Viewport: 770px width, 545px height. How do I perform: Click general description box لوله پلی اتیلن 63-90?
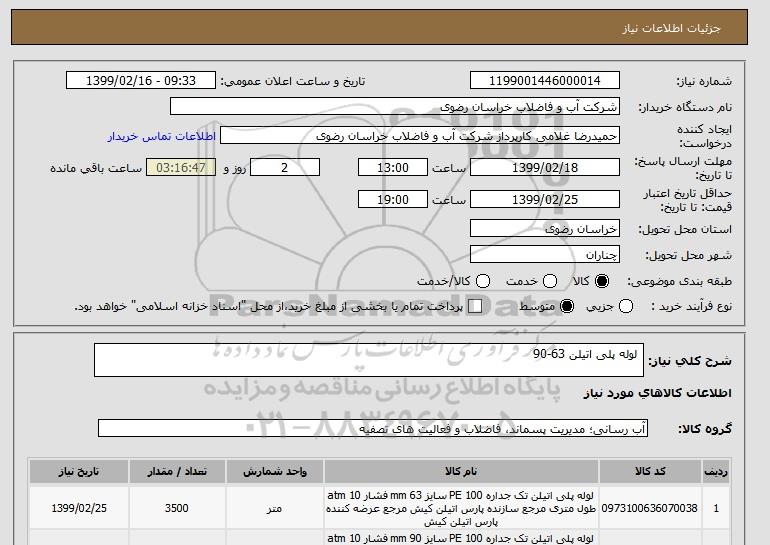click(x=369, y=360)
